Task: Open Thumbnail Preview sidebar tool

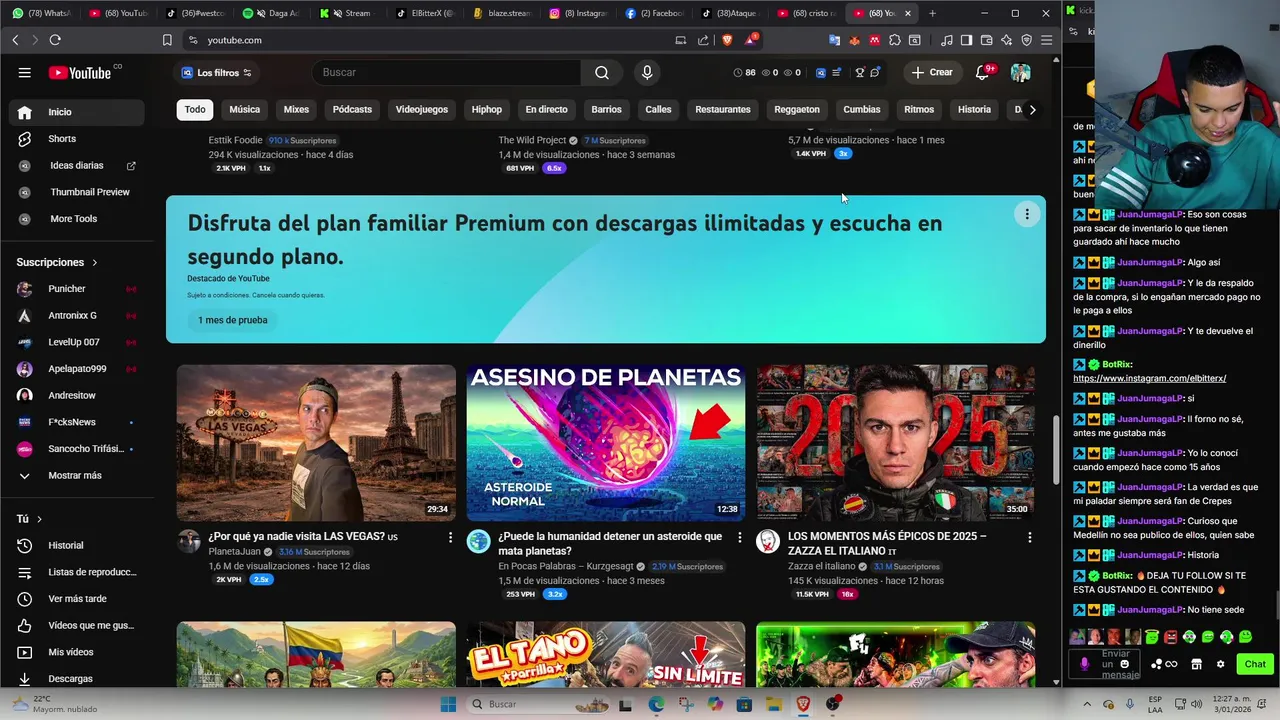Action: pyautogui.click(x=76, y=192)
